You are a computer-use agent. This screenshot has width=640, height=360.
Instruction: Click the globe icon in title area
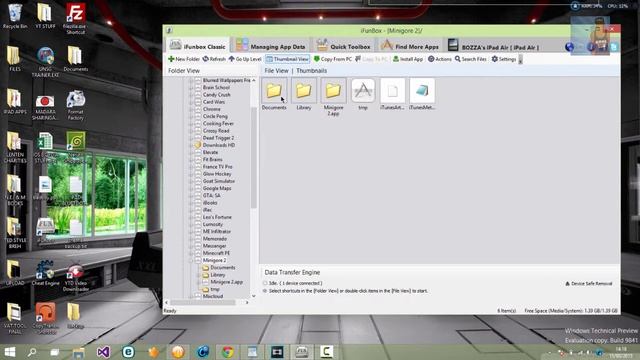coord(569,47)
